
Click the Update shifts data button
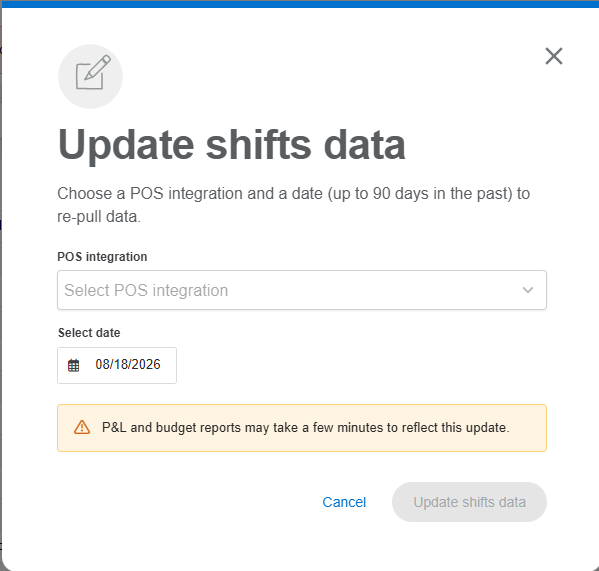[469, 502]
